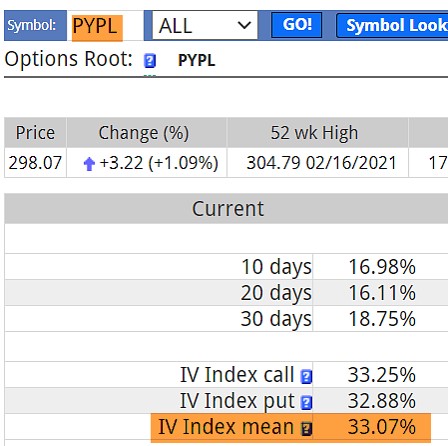Select the 20 days volatility row
Image resolution: width=448 pixels, height=446 pixels.
coord(227,293)
